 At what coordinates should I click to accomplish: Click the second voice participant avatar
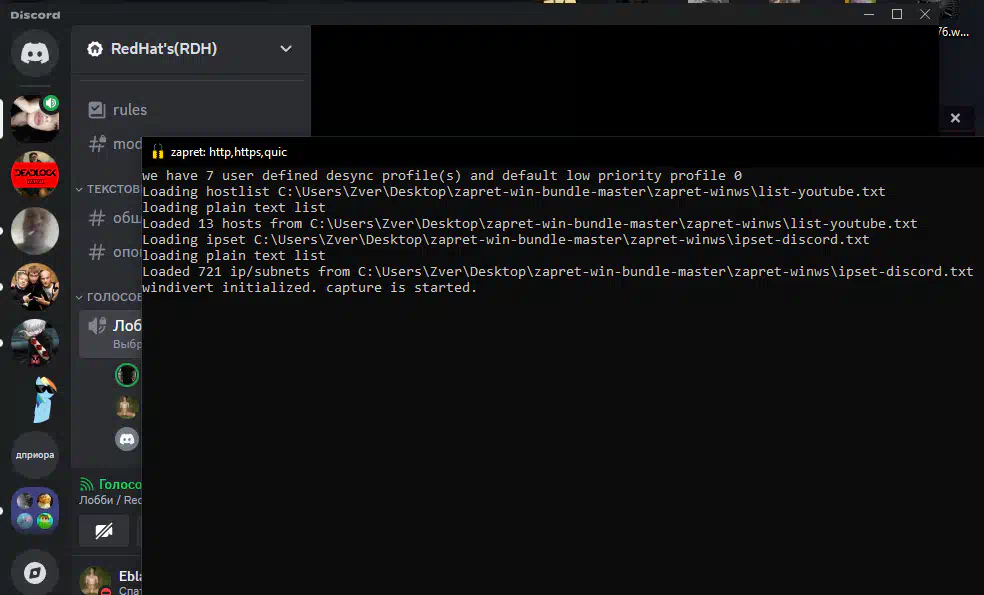(127, 407)
